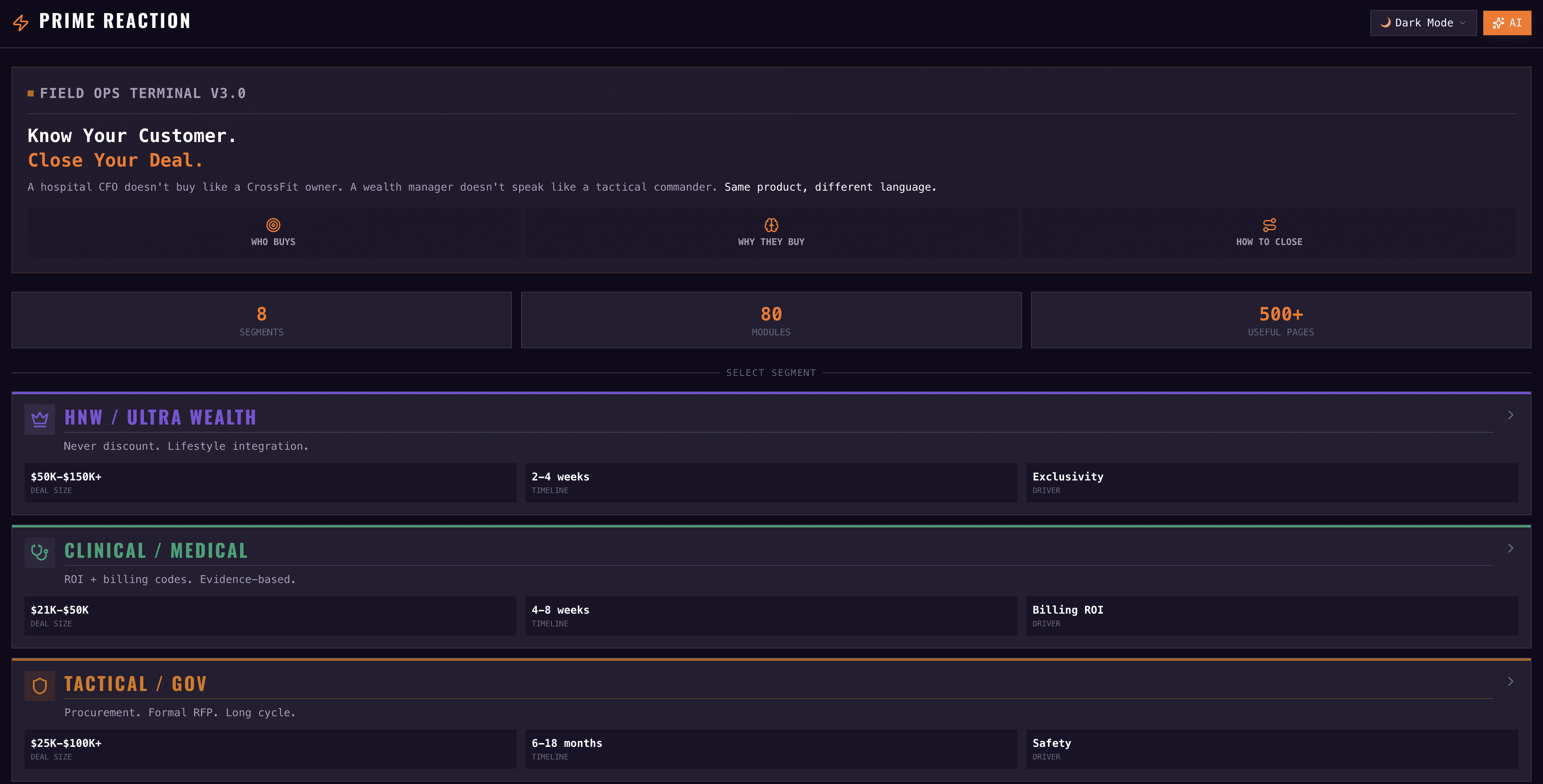Click the shield icon for Tactical segment
1543x784 pixels.
(x=39, y=686)
